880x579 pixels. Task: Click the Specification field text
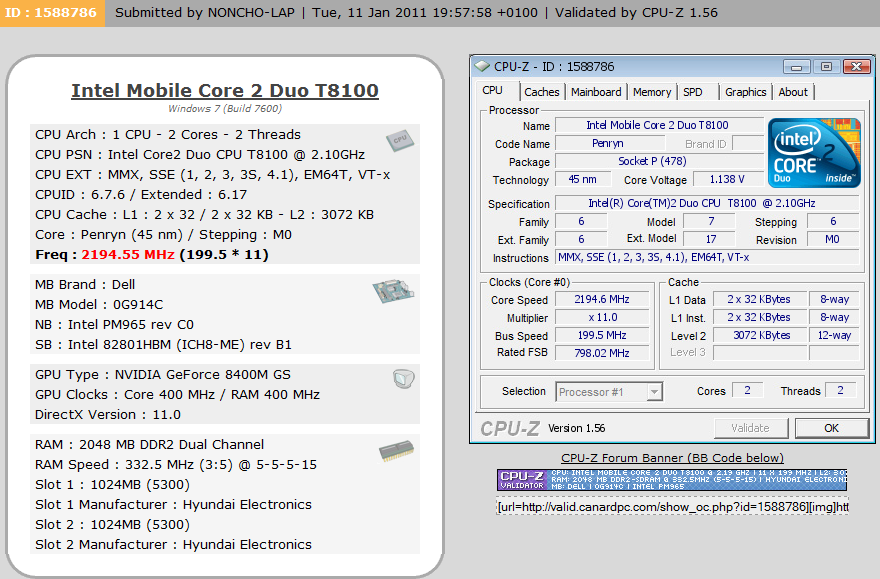[707, 203]
